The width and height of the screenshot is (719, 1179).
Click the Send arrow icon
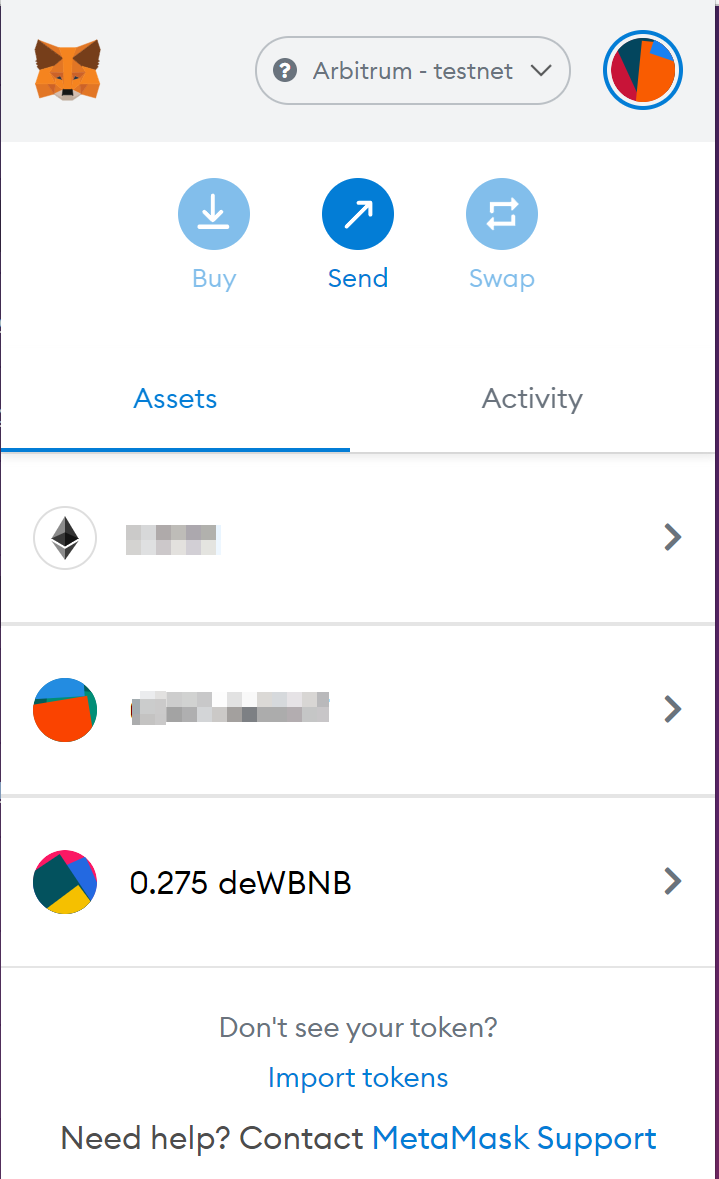(x=357, y=213)
